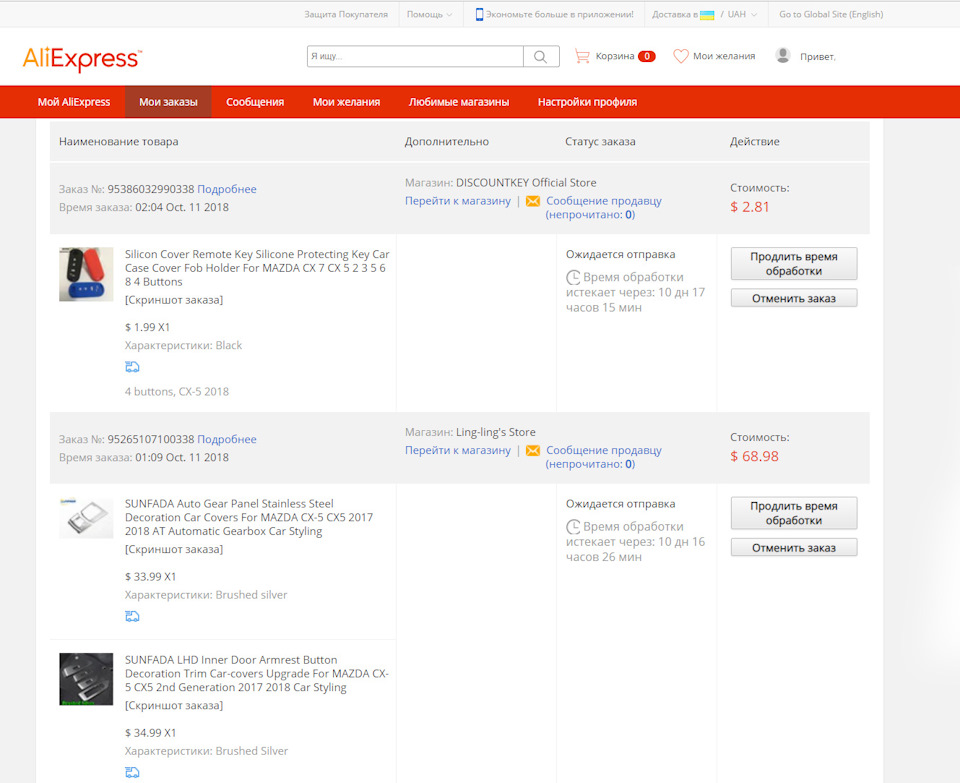Open Подробнее for order 95265107100338
The width and height of the screenshot is (960, 783).
coord(227,439)
